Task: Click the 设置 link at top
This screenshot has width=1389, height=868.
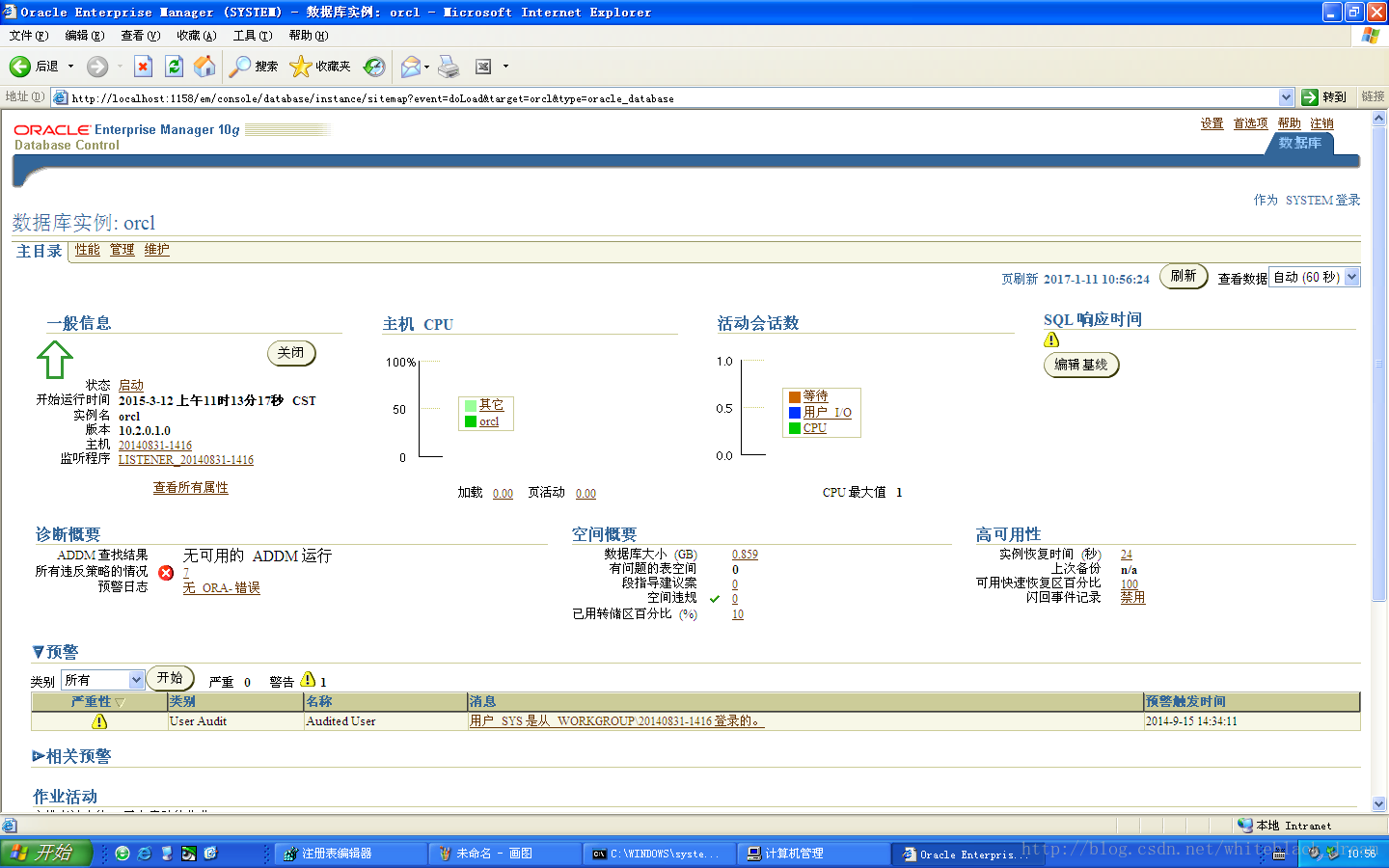Action: 1212,123
